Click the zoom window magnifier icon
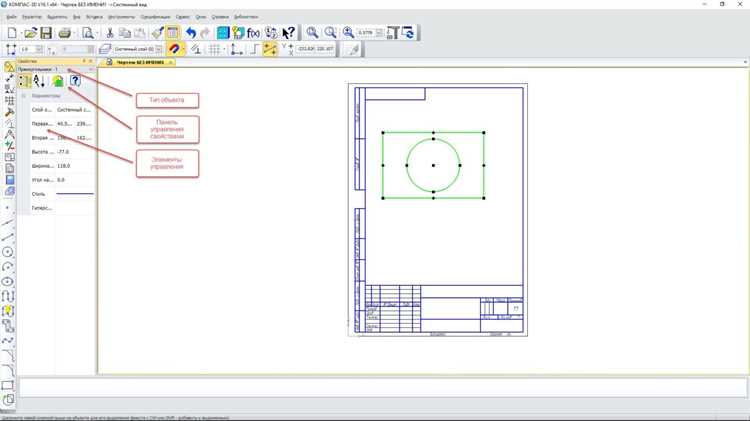Viewport: 750px width, 421px height. click(312, 33)
